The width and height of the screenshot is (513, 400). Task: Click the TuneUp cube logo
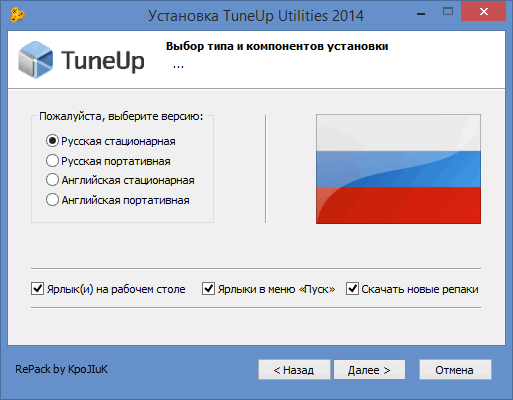click(36, 60)
